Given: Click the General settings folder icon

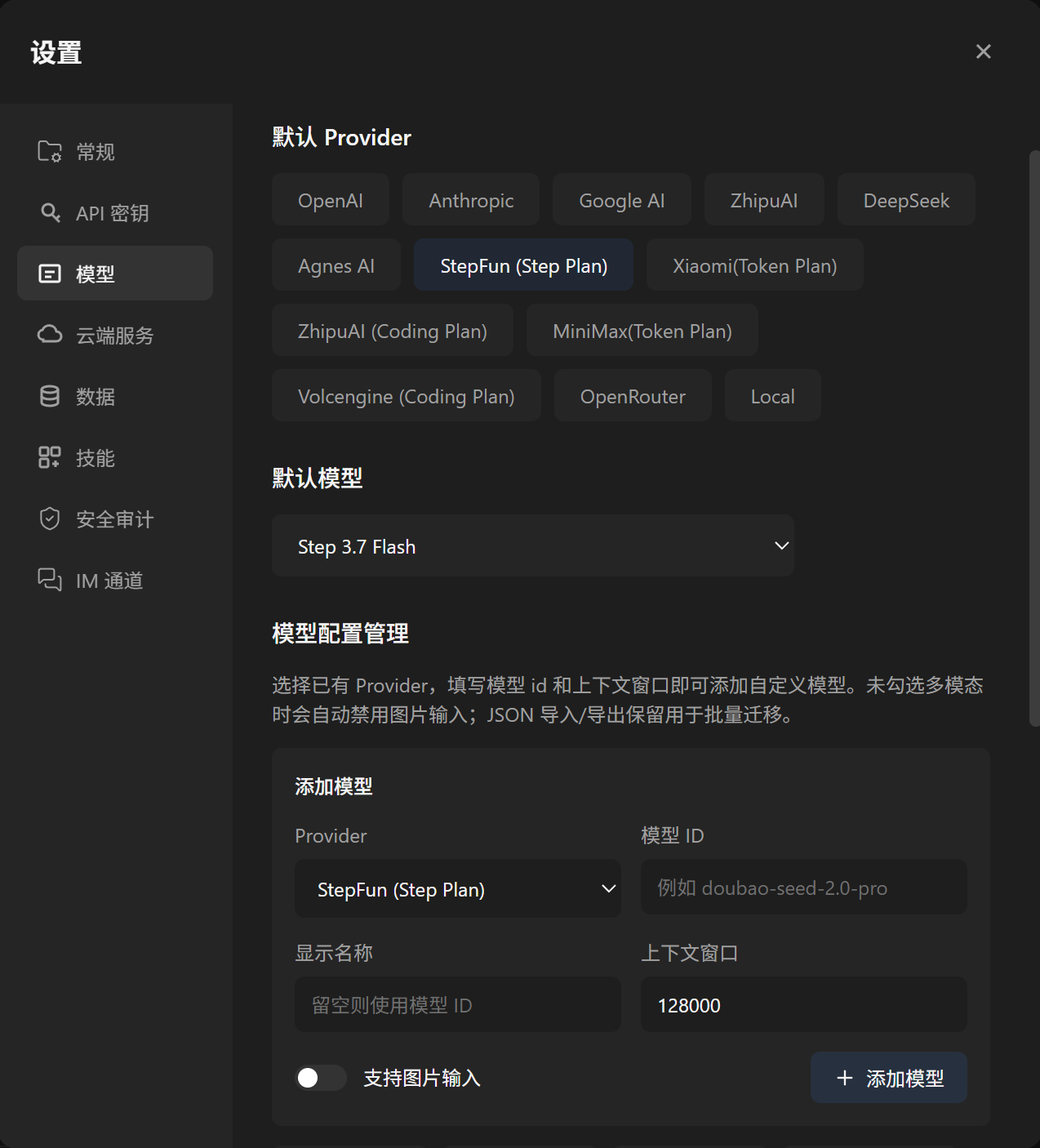Looking at the screenshot, I should pos(50,151).
